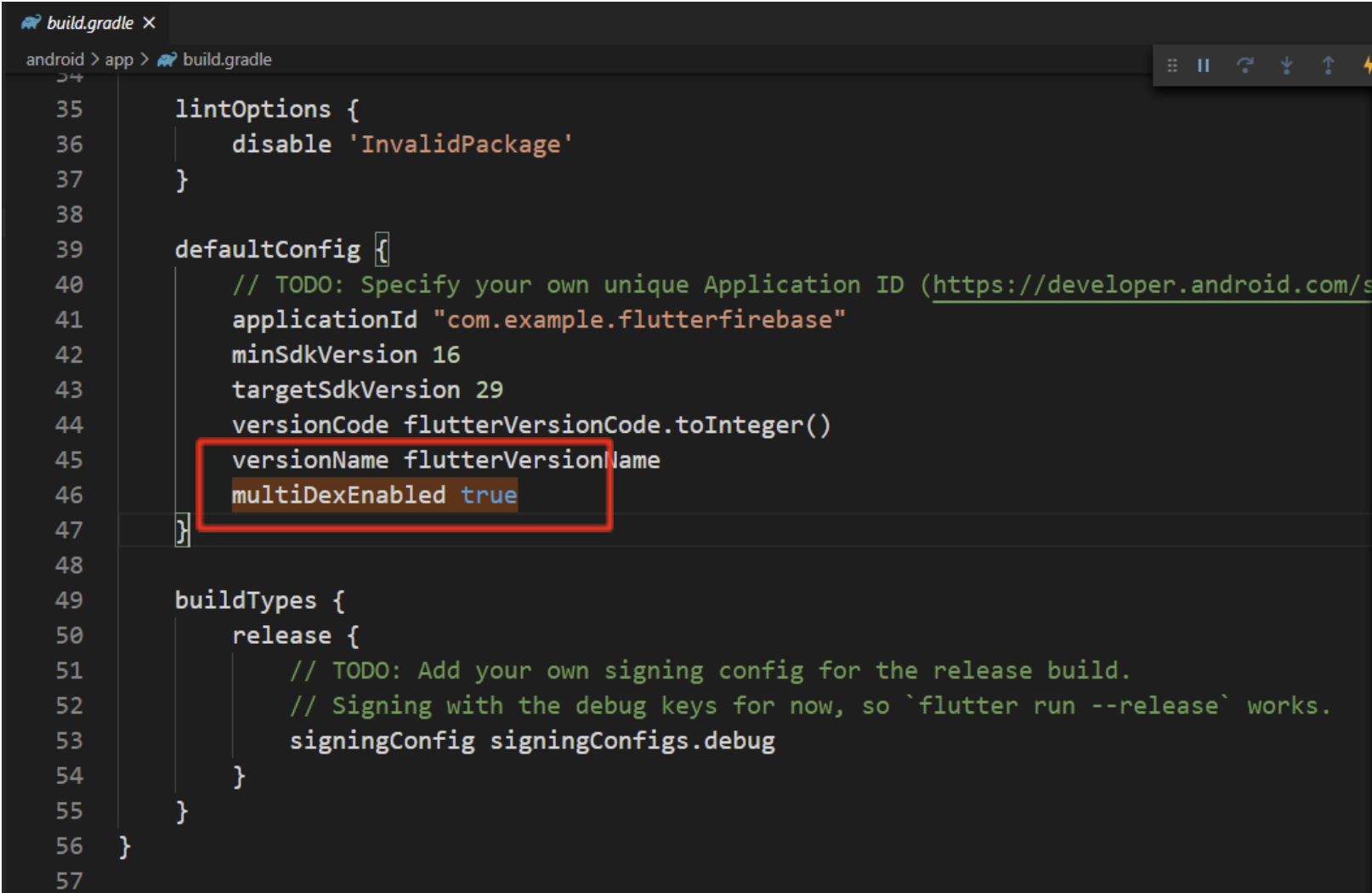Click the closing brace on line 47

tap(181, 529)
